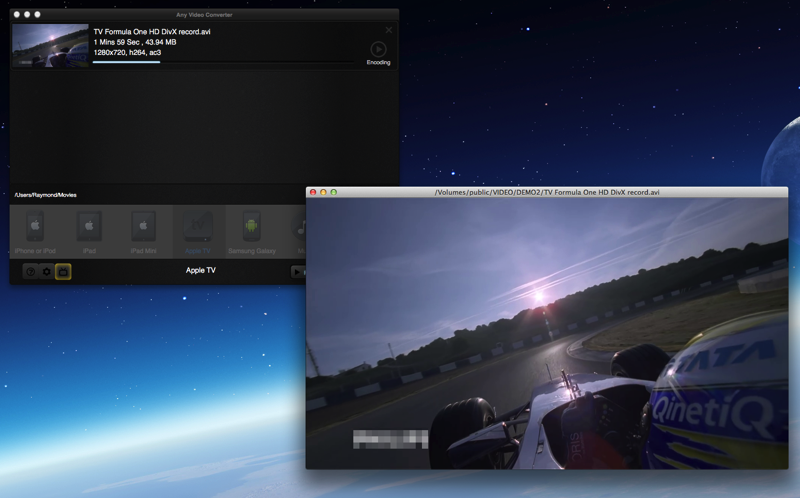Toggle the highlighted TV profile panel button
This screenshot has height=498, width=800.
(x=63, y=271)
